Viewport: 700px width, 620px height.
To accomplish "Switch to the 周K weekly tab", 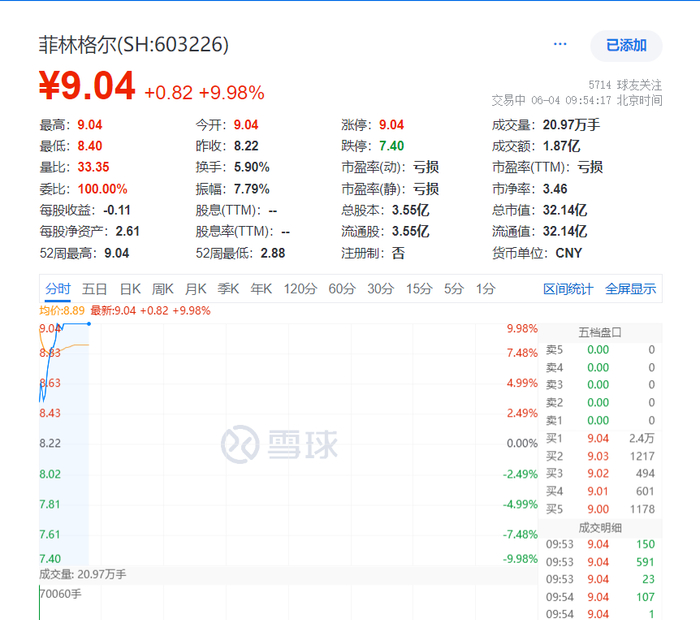I will point(162,289).
